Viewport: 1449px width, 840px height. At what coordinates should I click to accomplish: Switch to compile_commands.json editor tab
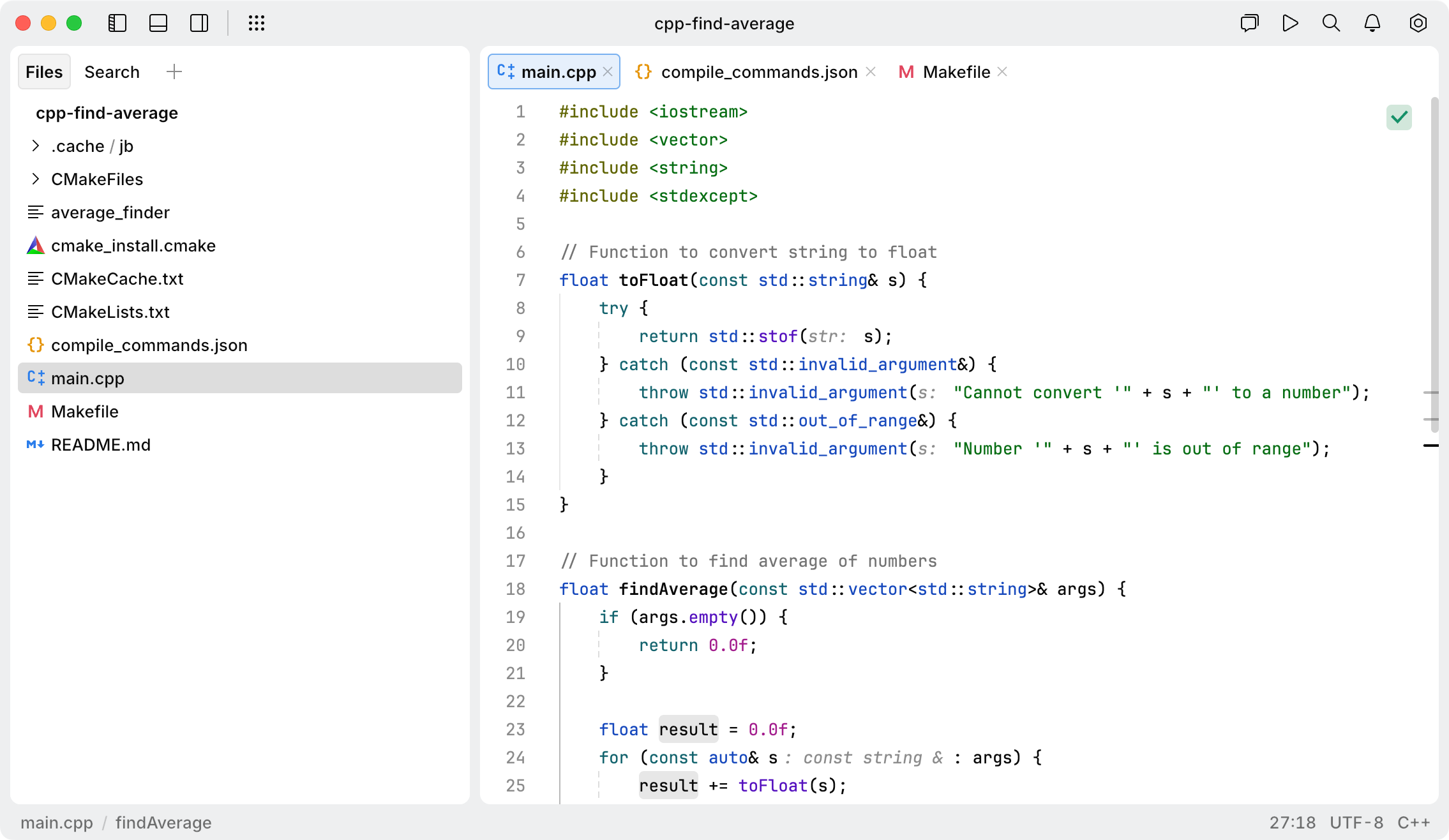pos(758,72)
